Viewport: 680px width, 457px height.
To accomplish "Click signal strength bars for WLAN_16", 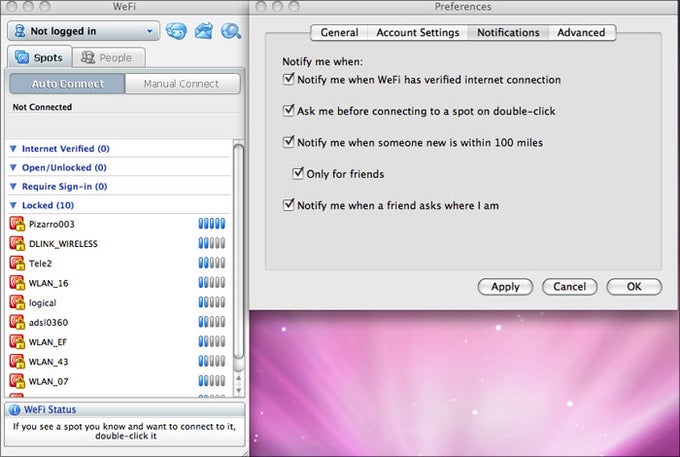I will 212,283.
